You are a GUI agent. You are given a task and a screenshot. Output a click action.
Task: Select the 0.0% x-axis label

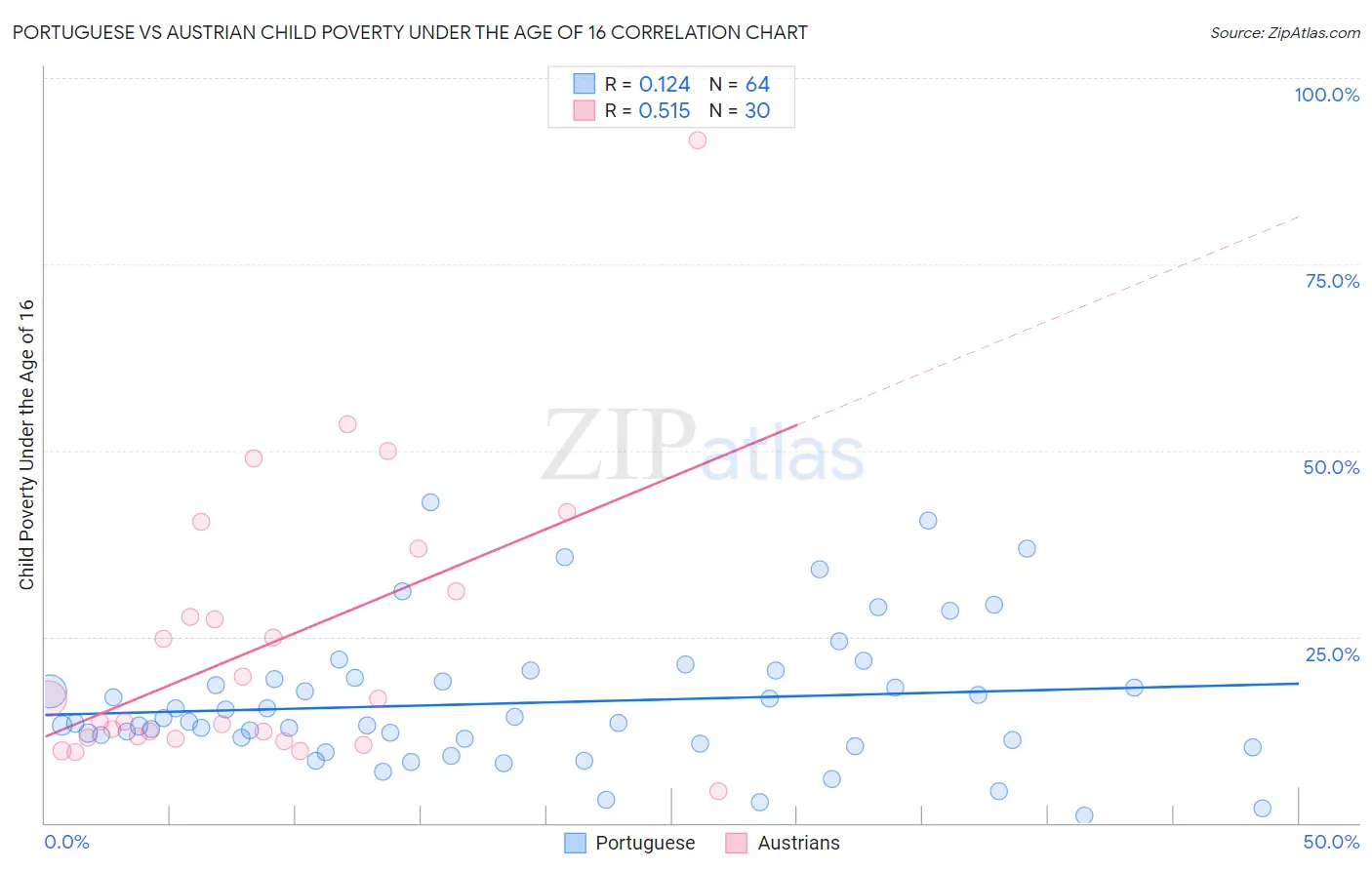(67, 842)
